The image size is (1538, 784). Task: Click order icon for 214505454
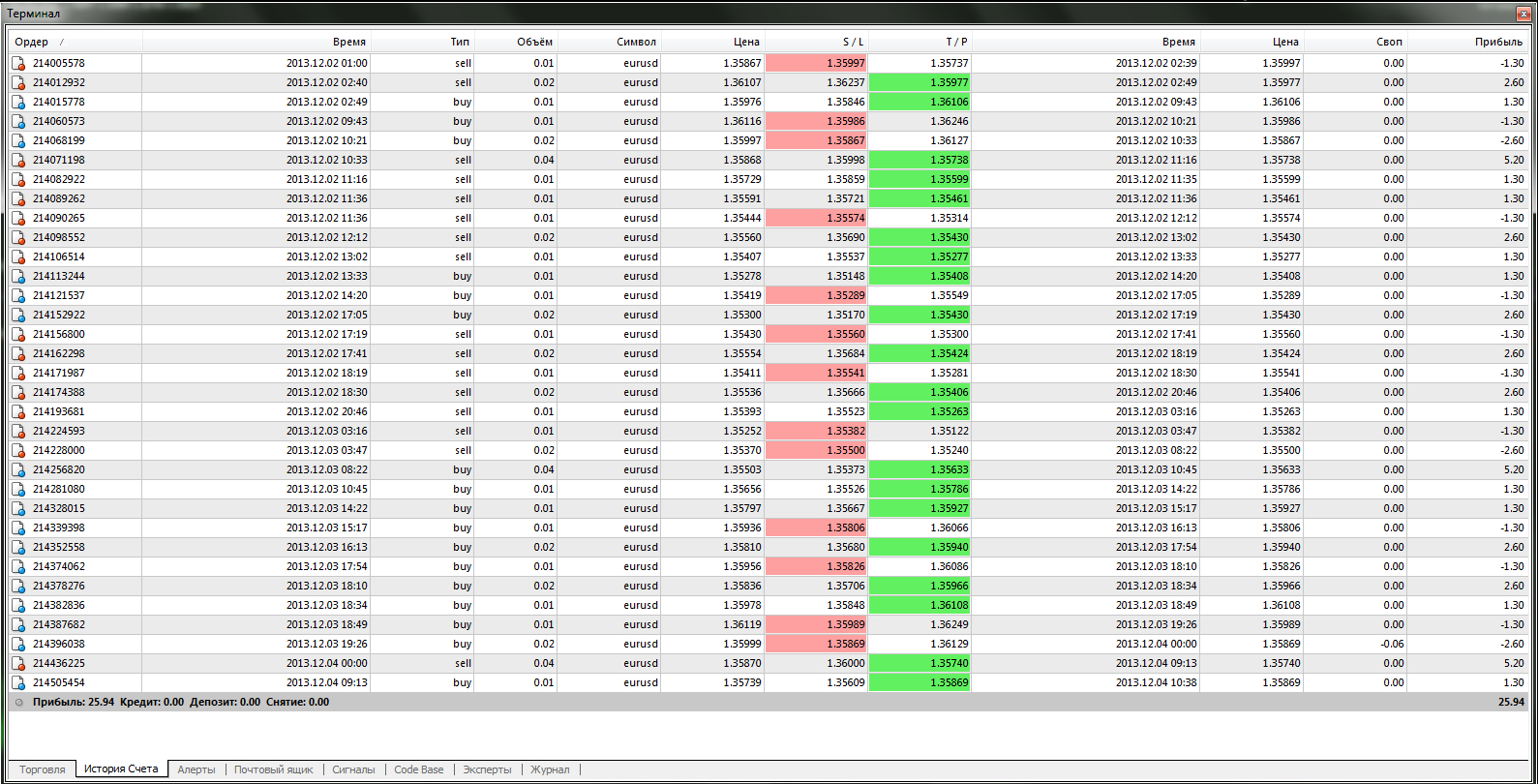(18, 682)
